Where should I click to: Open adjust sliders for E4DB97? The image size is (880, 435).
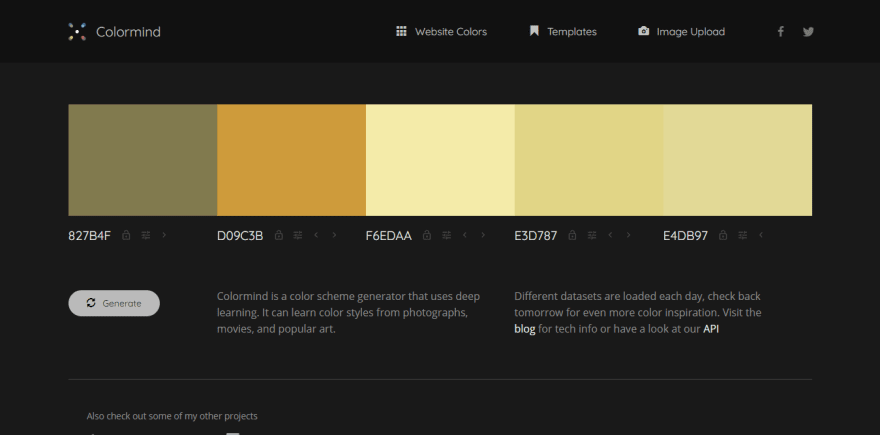point(742,235)
